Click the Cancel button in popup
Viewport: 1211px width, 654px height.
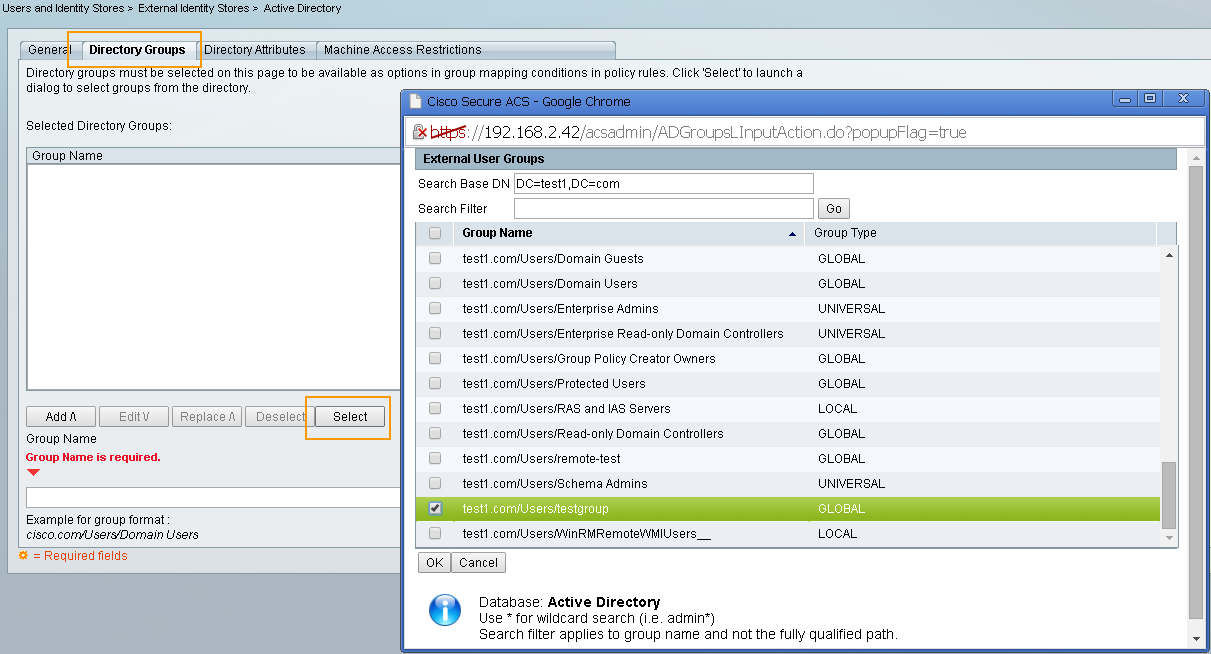(478, 563)
